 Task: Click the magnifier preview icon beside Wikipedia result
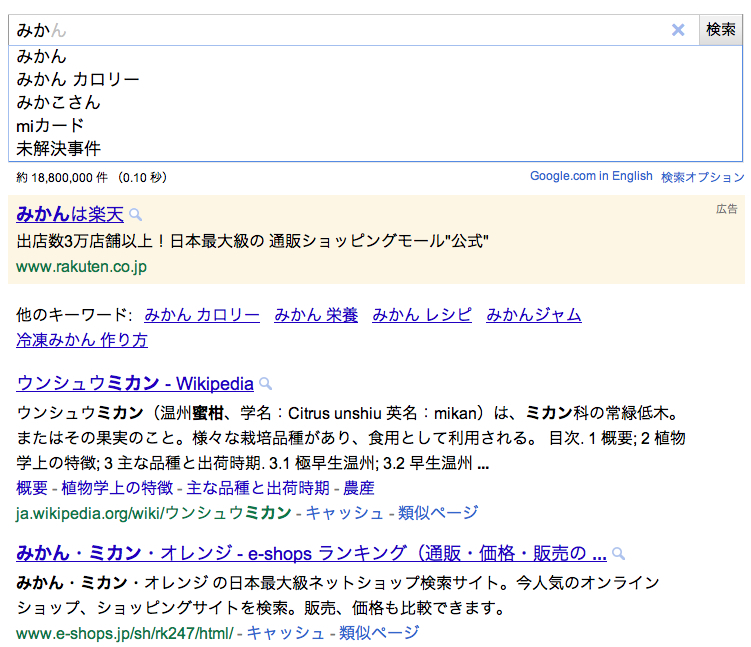[266, 384]
